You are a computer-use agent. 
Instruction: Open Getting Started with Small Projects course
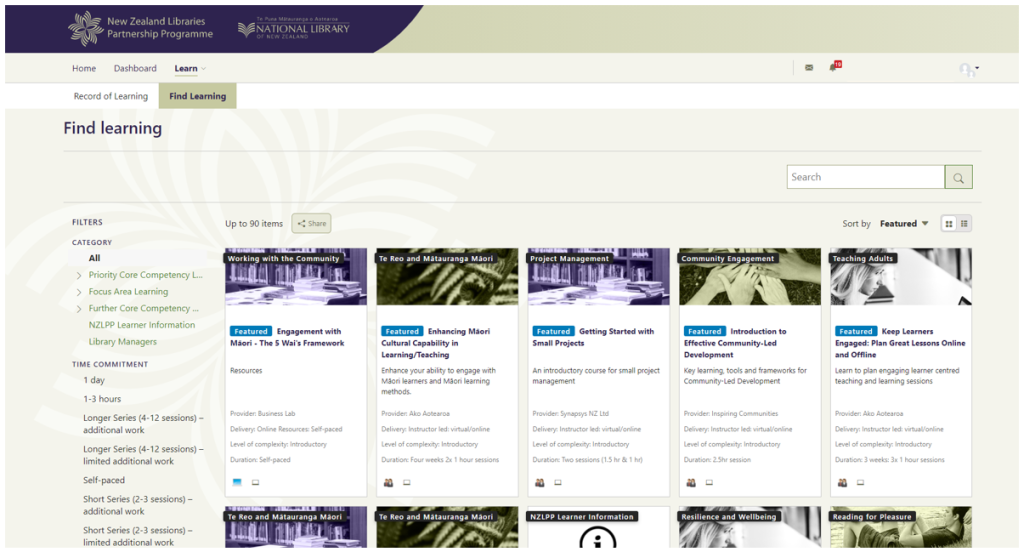(593, 337)
